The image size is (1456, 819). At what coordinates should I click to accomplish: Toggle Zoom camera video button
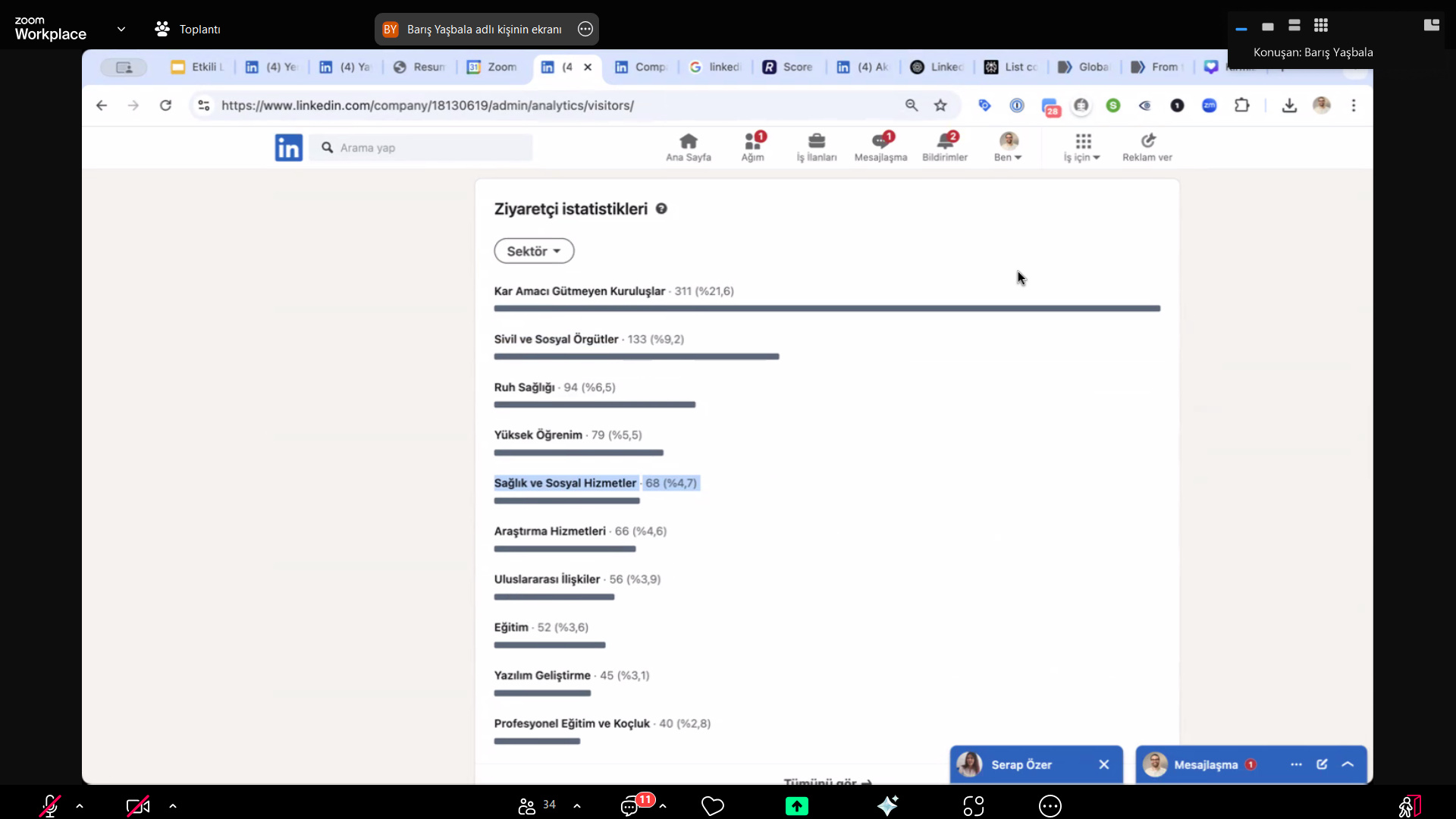137,806
